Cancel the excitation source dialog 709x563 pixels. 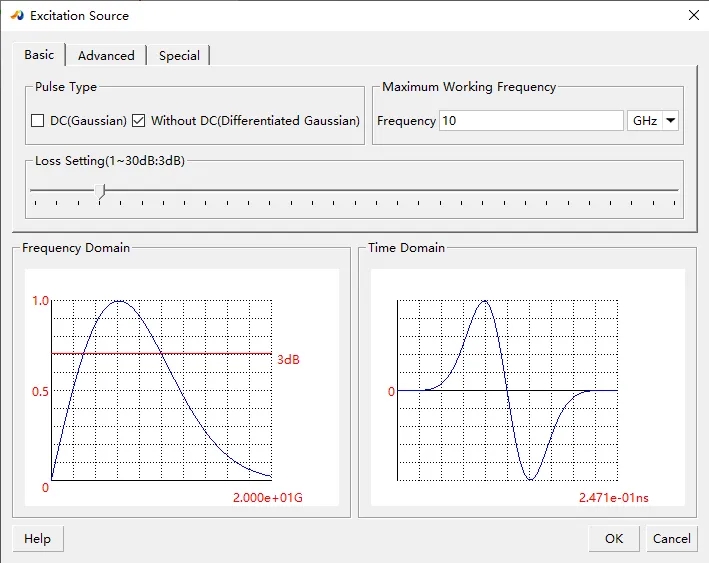tap(671, 539)
